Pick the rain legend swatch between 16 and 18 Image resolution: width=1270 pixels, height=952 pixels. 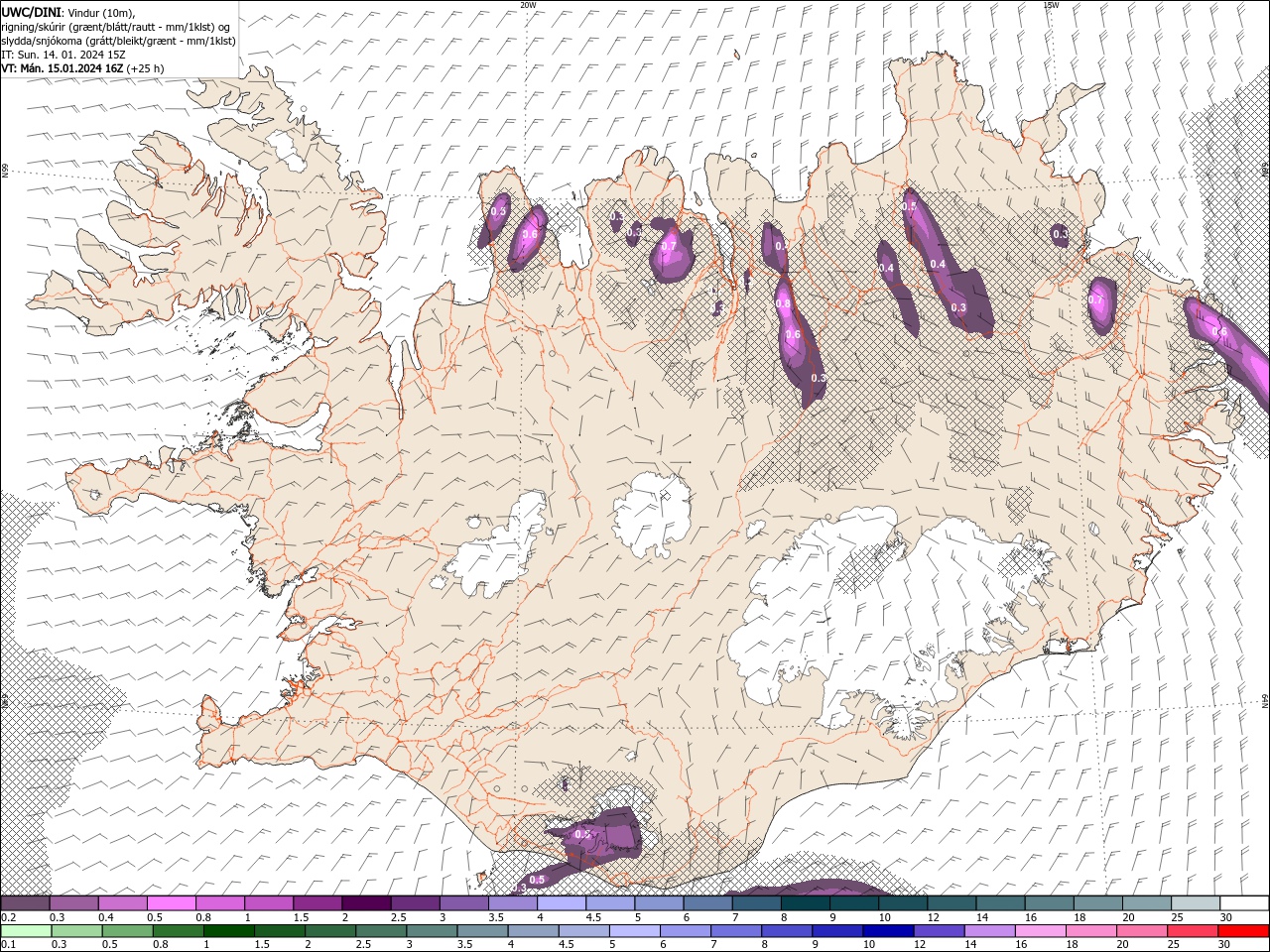tap(1039, 931)
